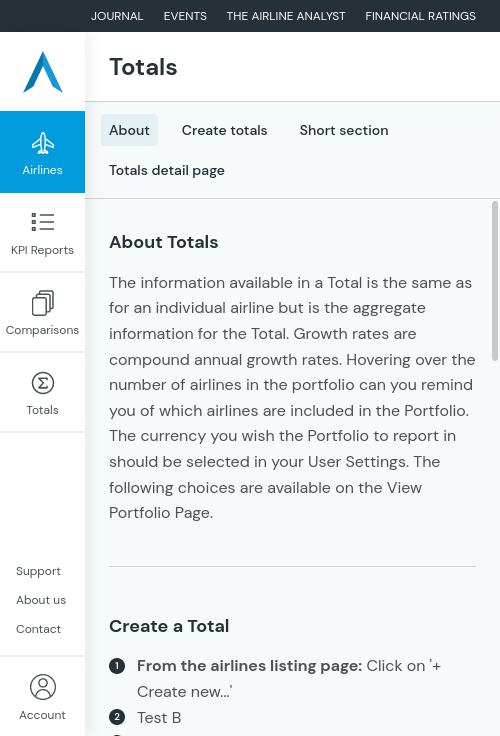Open THE AIRLINE ANALYST menu item
This screenshot has height=736, width=500.
[x=286, y=16]
